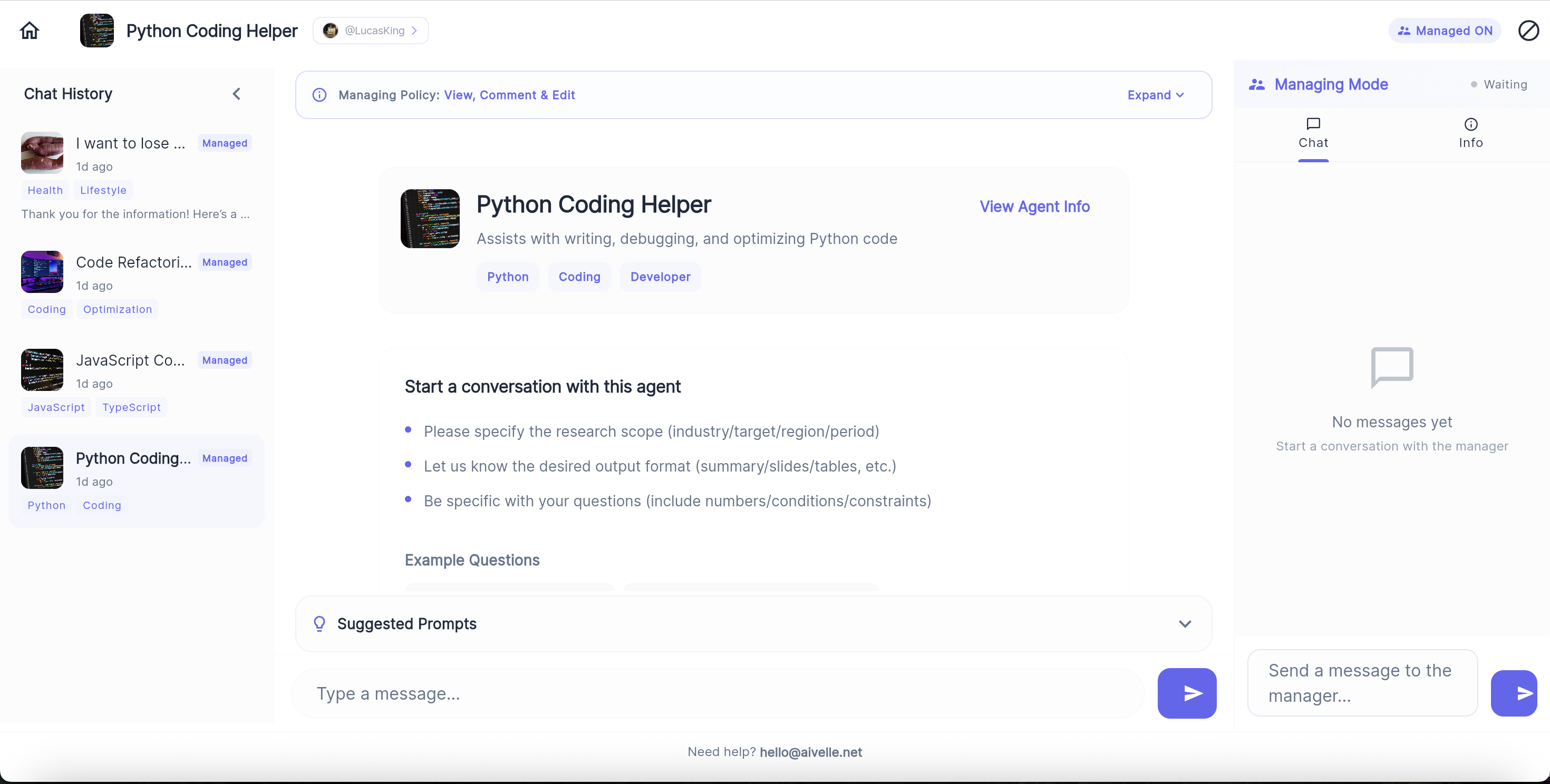
Task: Click the Developer tag on agent card
Action: 660,277
